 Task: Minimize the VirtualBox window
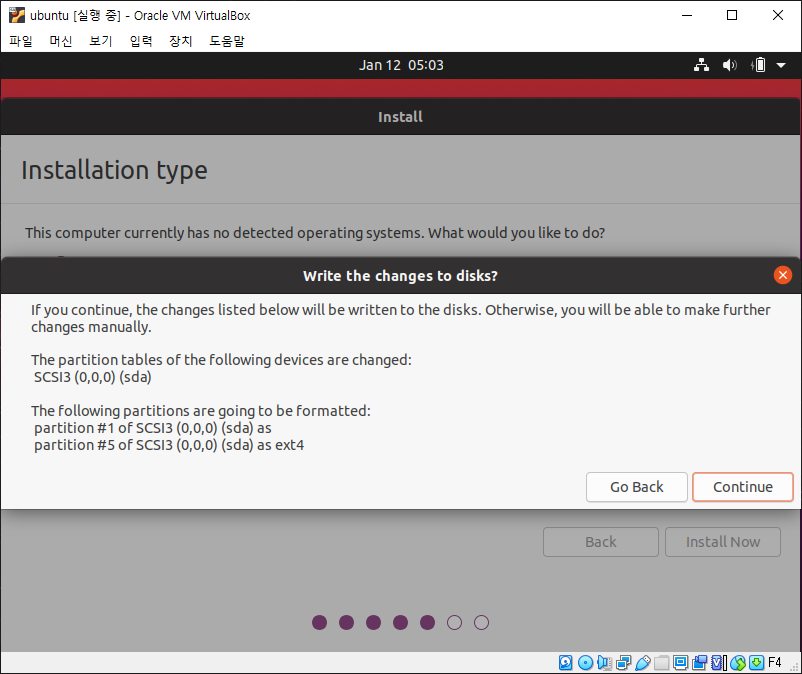[687, 15]
